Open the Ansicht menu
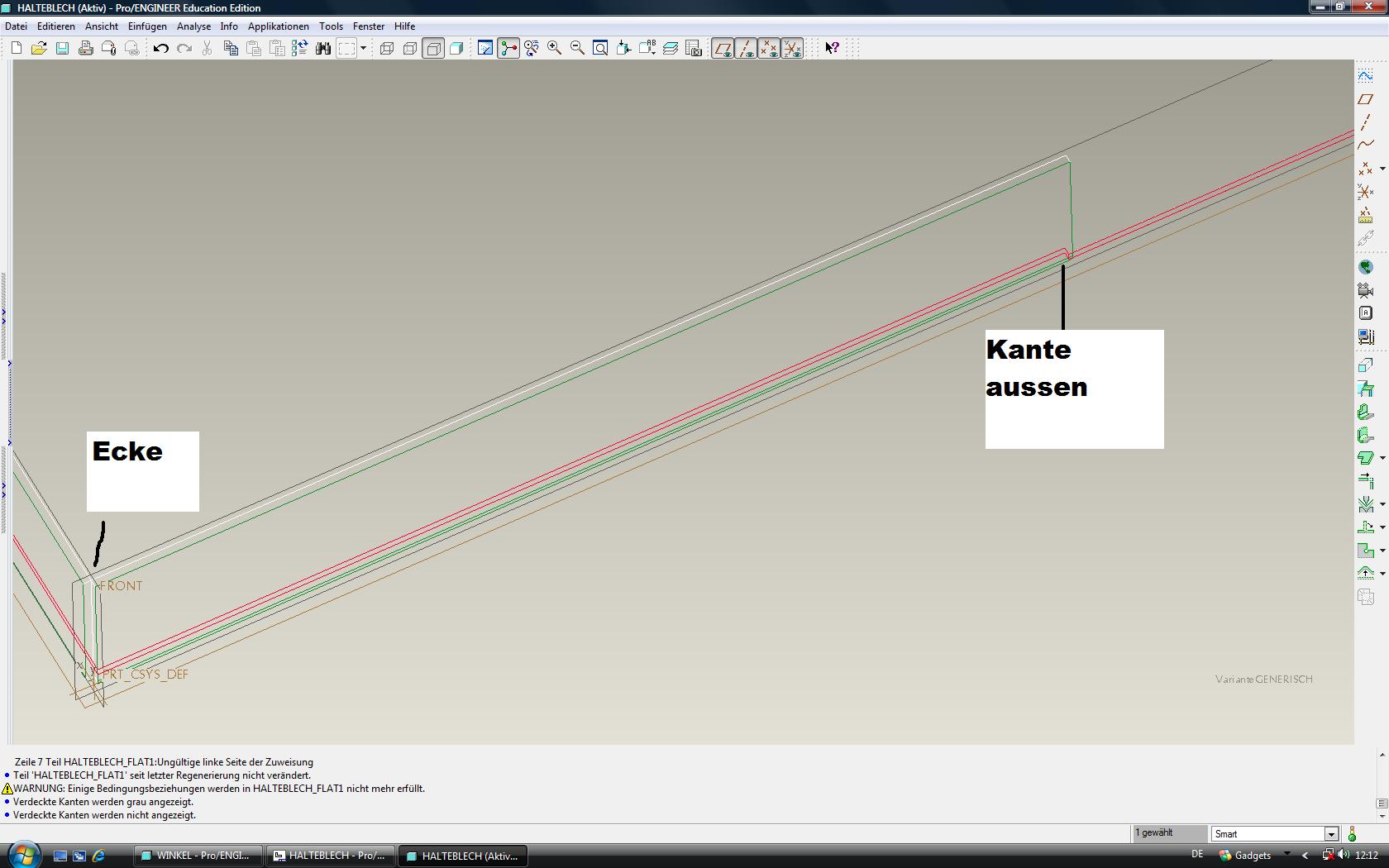Screen dimensions: 1389x868 point(102,26)
